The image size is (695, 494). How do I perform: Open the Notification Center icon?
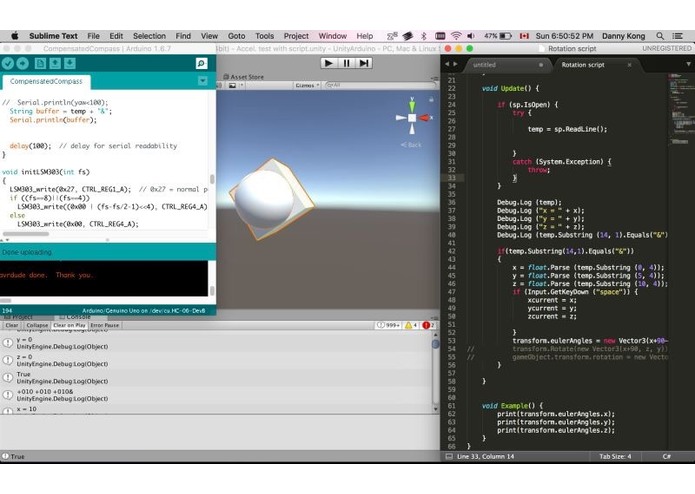click(x=677, y=36)
